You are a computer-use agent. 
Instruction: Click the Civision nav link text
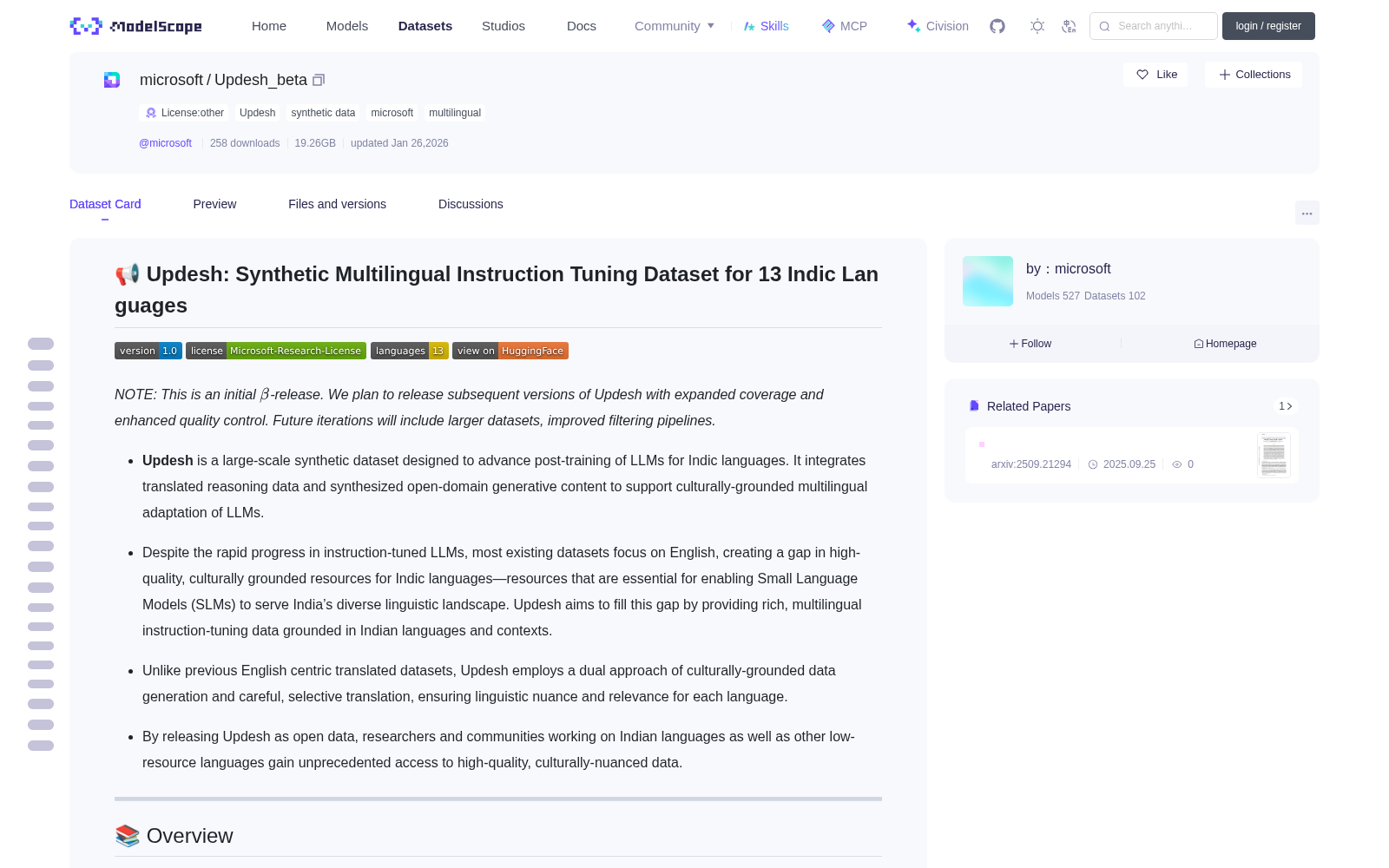pos(947,26)
